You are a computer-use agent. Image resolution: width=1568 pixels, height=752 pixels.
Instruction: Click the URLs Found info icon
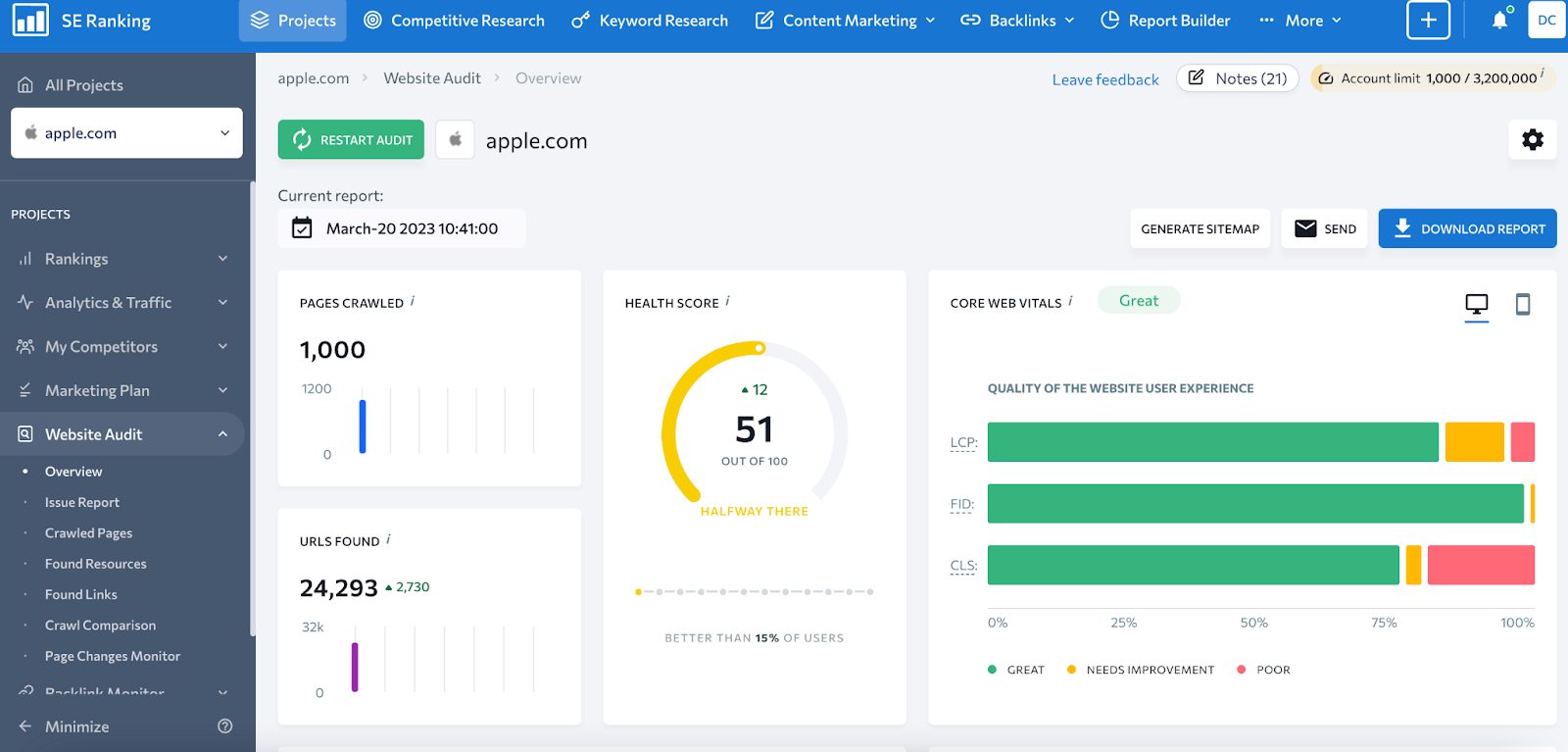pos(388,539)
